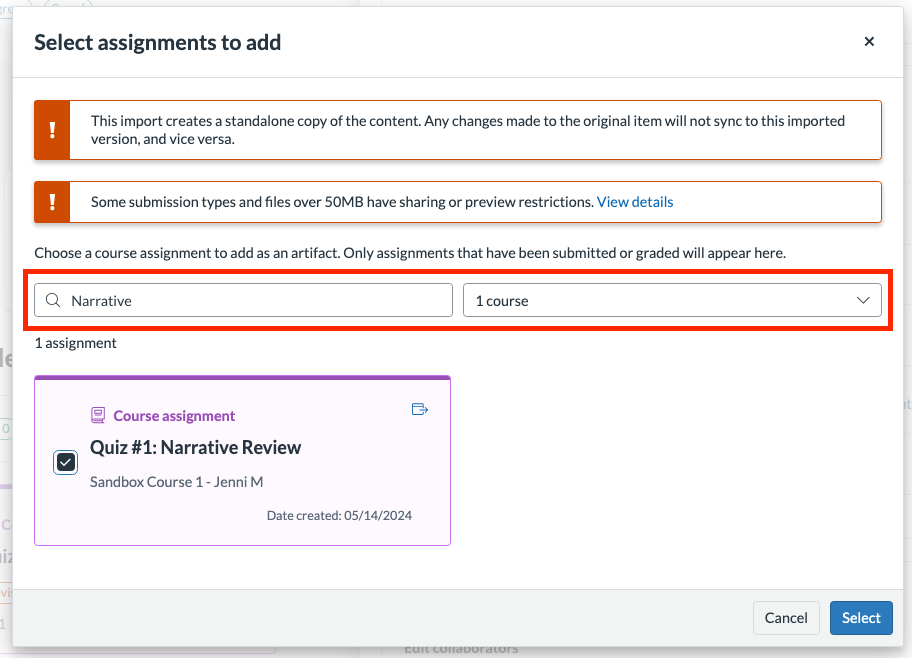Screen dimensions: 912x658
Task: Uncheck the Quiz #1: Narrative Review checkbox
Action: (x=65, y=463)
